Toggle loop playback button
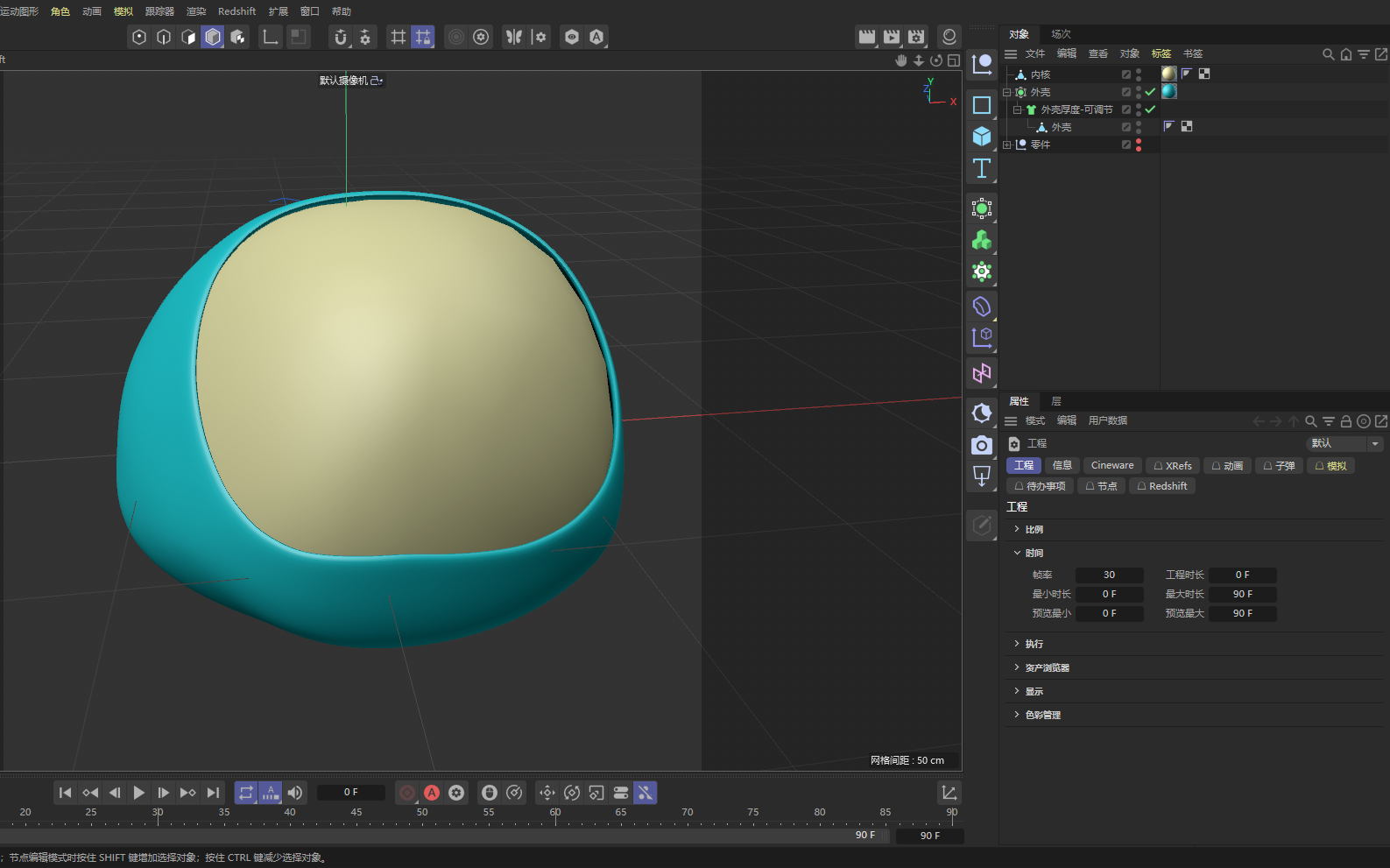The height and width of the screenshot is (868, 1390). (x=246, y=793)
